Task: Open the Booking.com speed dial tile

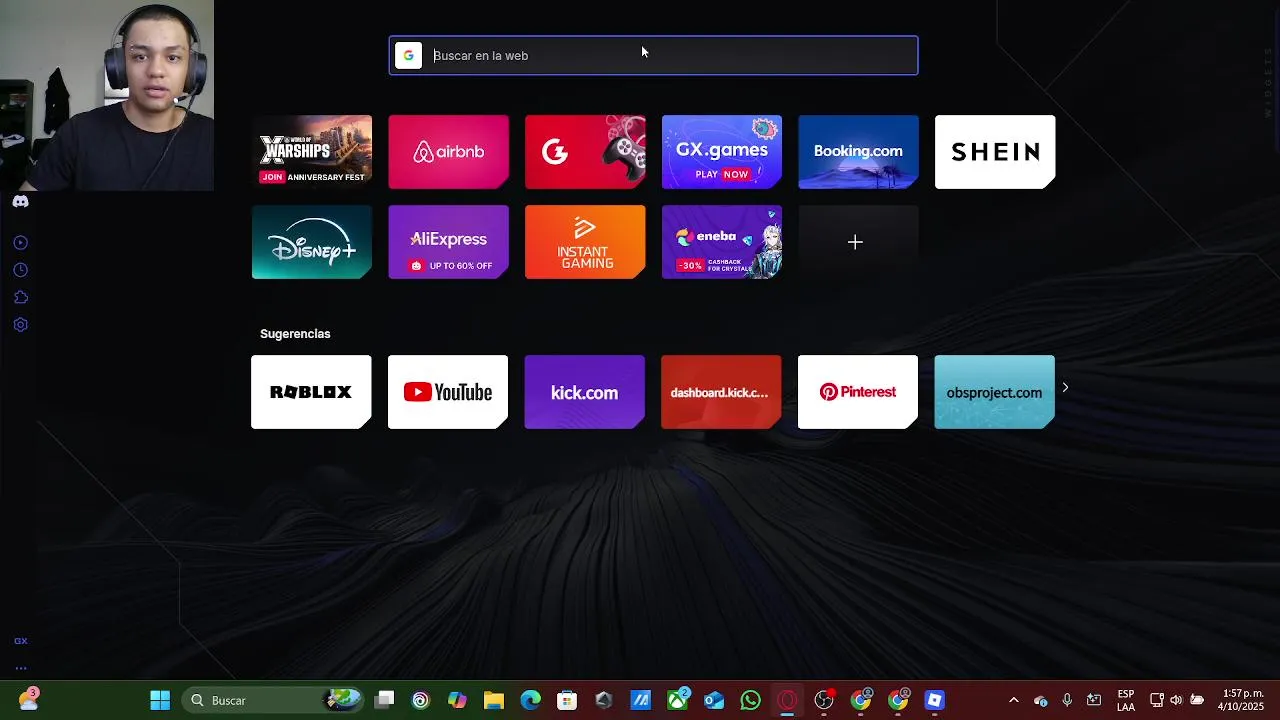Action: click(x=858, y=151)
